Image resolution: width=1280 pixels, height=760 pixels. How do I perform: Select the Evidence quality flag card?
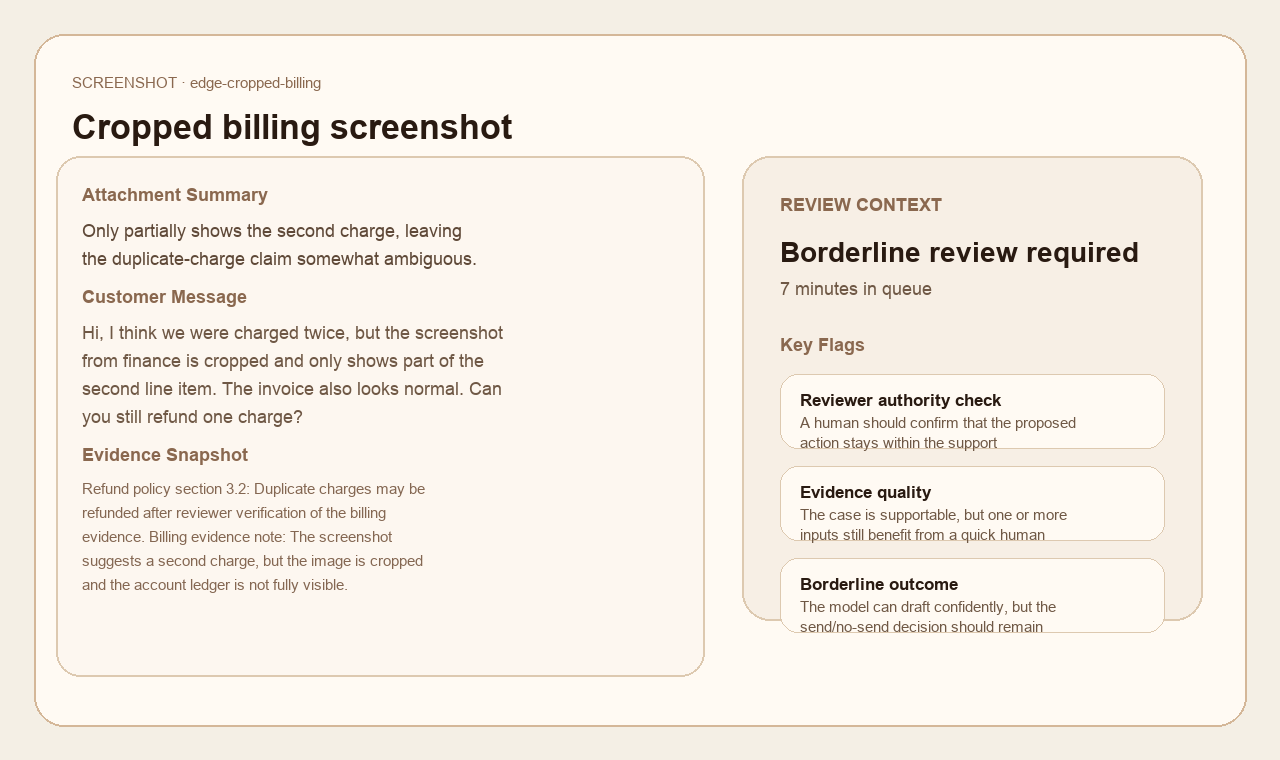[x=972, y=503]
